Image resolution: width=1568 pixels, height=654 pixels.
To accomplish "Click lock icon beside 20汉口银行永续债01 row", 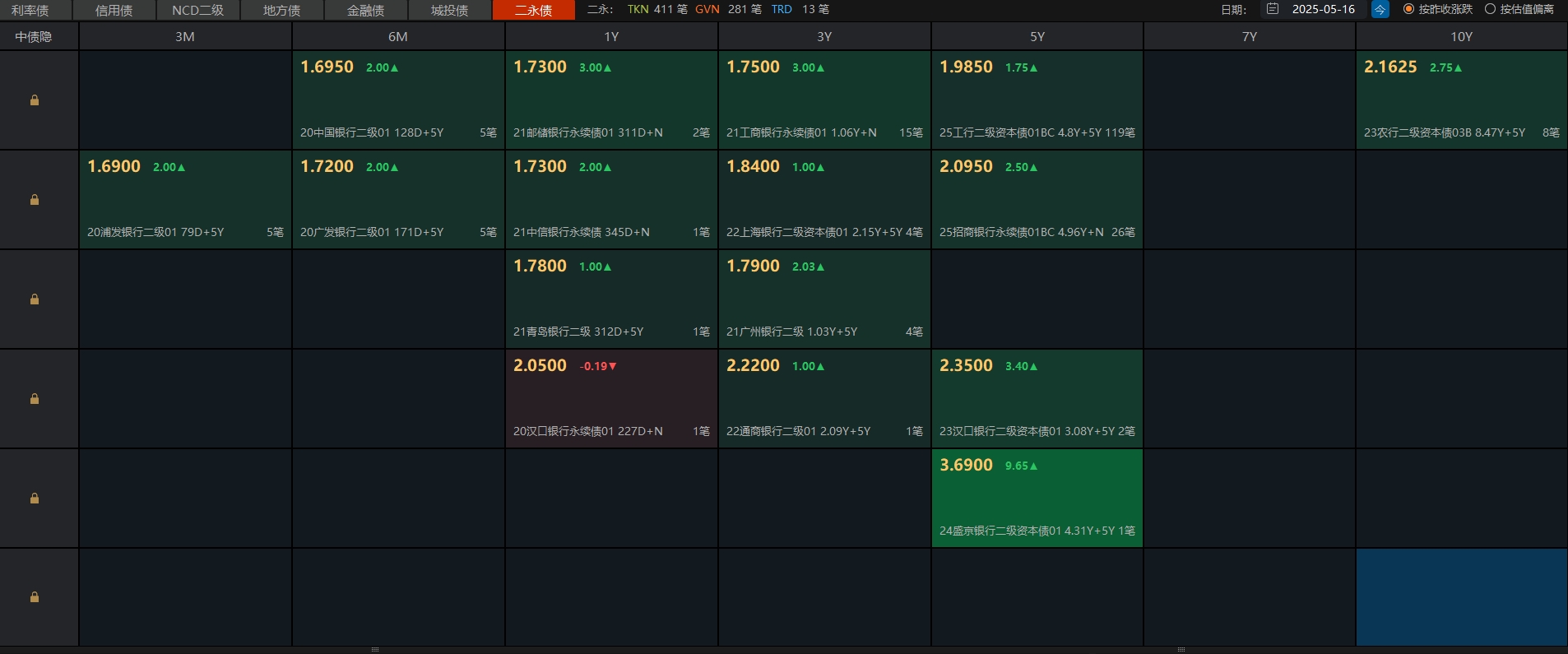I will pos(35,399).
